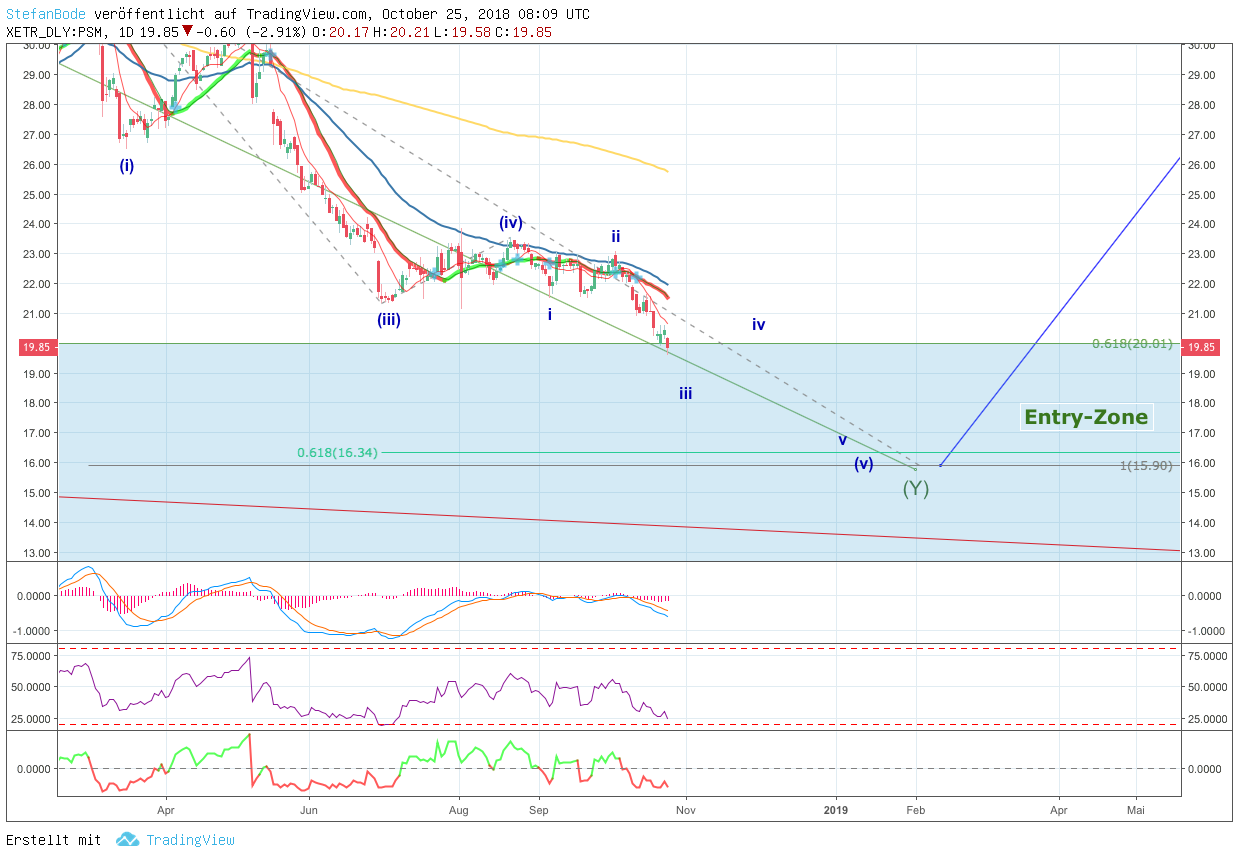Click the green (Y) wave label
This screenshot has height=858, width=1239.
916,489
